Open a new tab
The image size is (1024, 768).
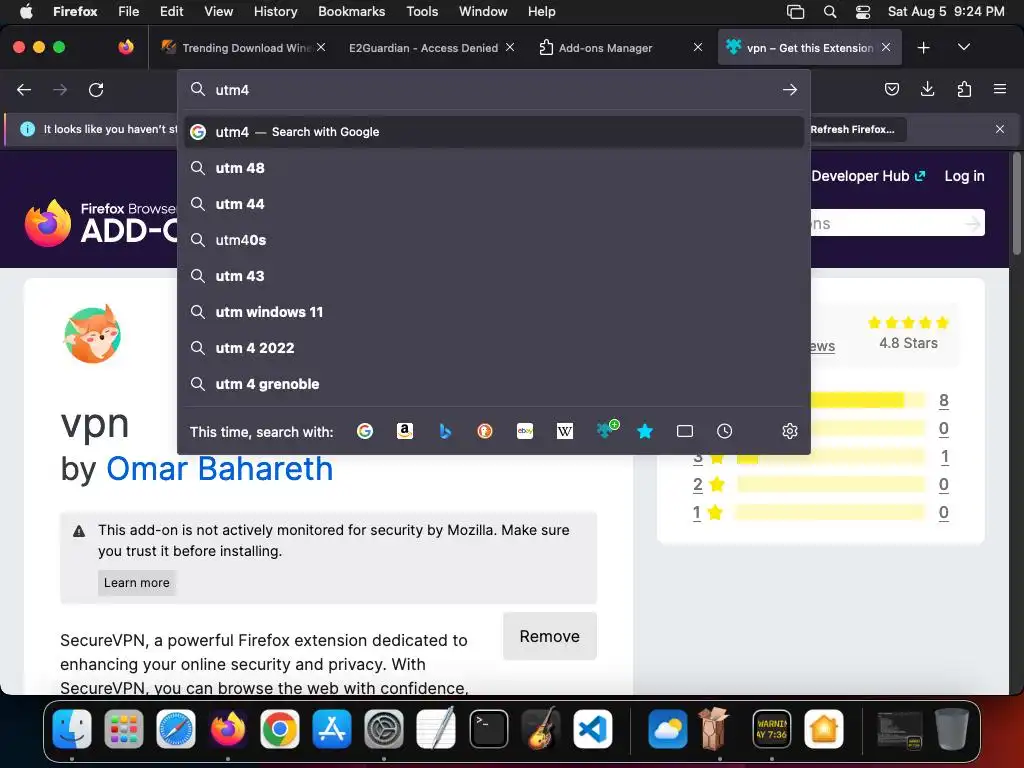coord(923,48)
